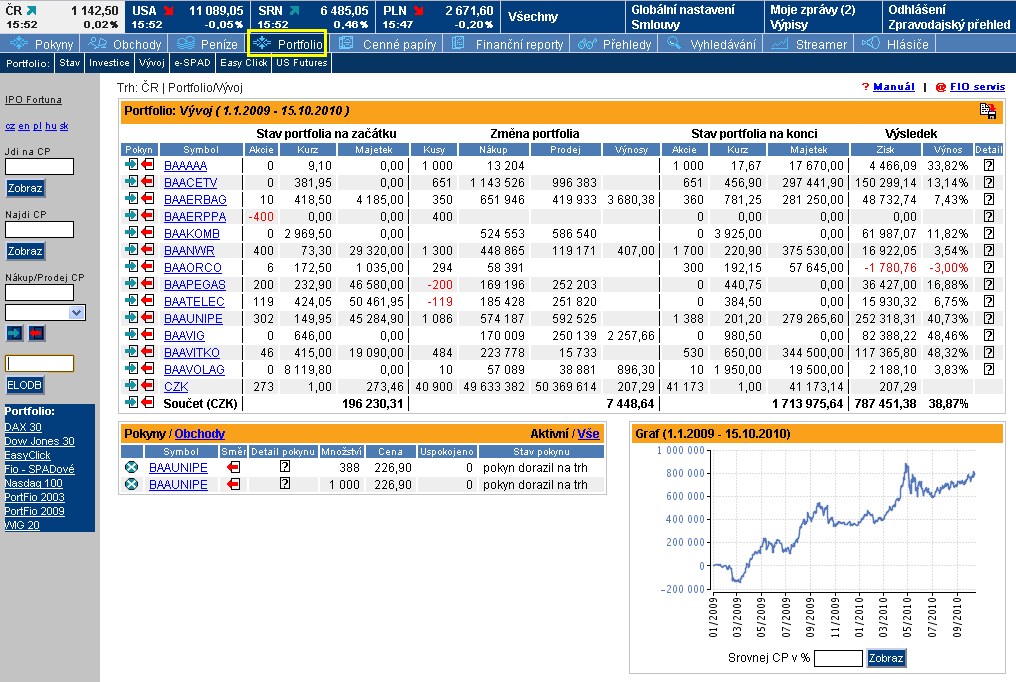Image resolution: width=1016 pixels, height=682 pixels.
Task: Open the CZK symbol link
Action: point(176,387)
